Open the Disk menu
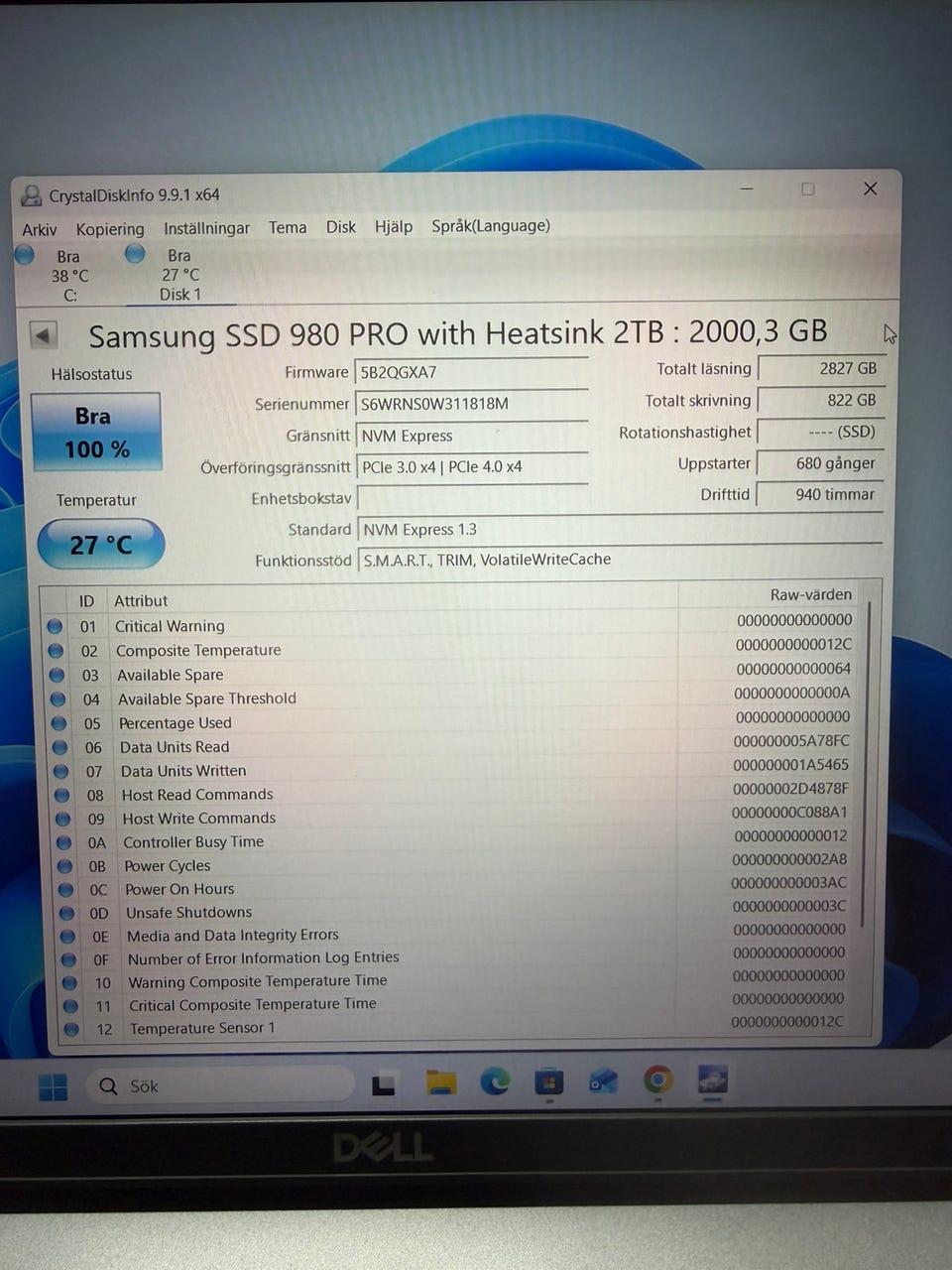This screenshot has width=952, height=1270. pos(341,227)
